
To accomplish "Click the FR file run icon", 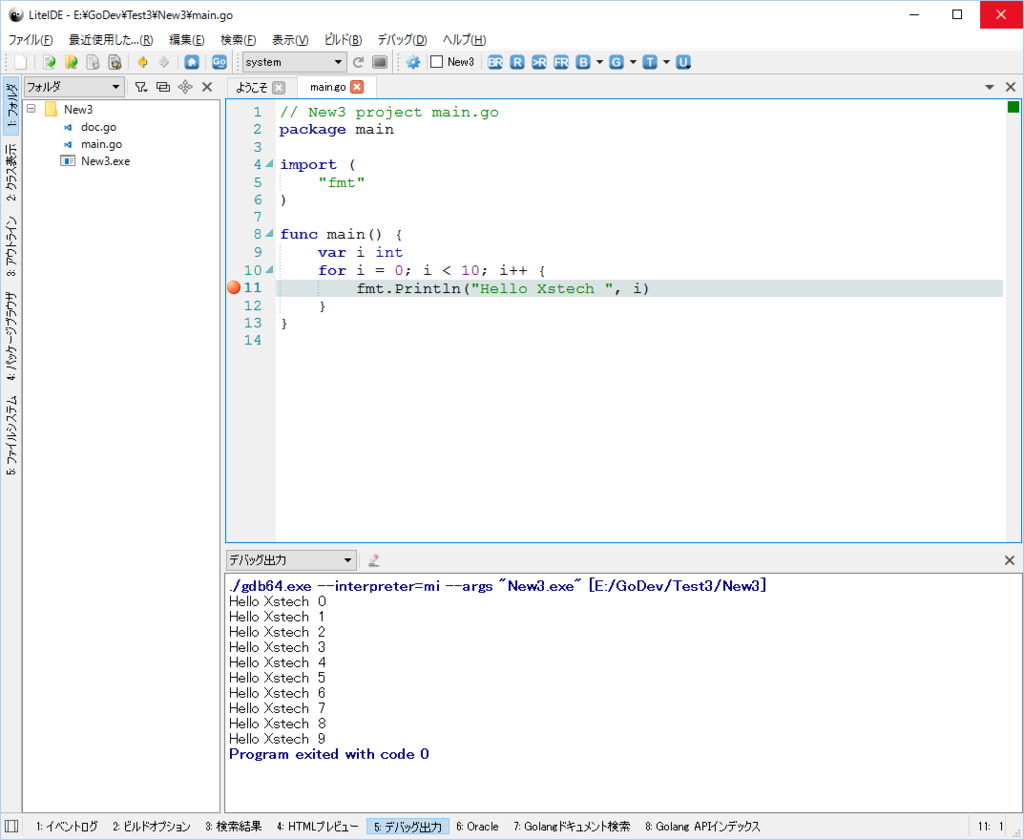I will click(x=561, y=62).
